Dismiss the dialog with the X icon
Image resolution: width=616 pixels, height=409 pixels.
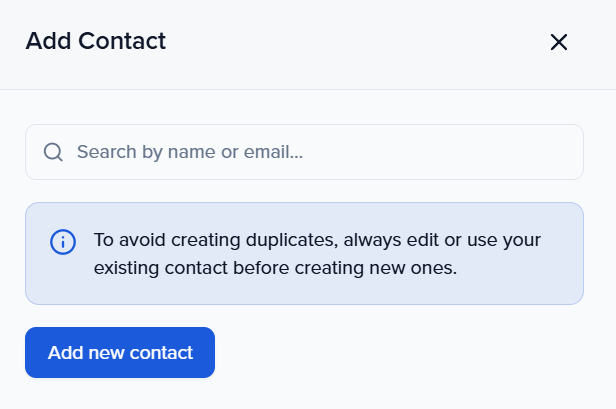tap(559, 42)
